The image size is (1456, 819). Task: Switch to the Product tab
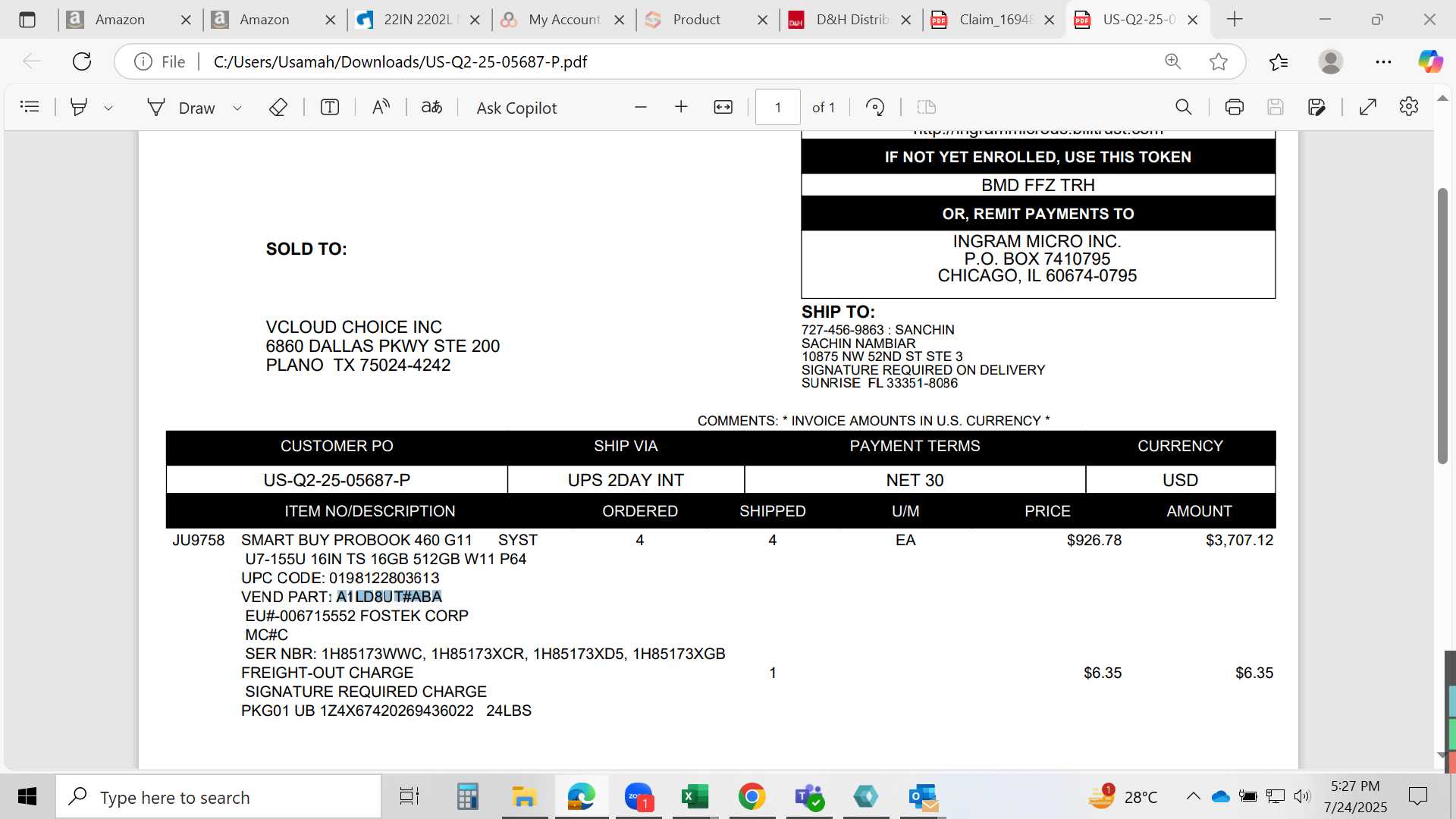tap(695, 20)
